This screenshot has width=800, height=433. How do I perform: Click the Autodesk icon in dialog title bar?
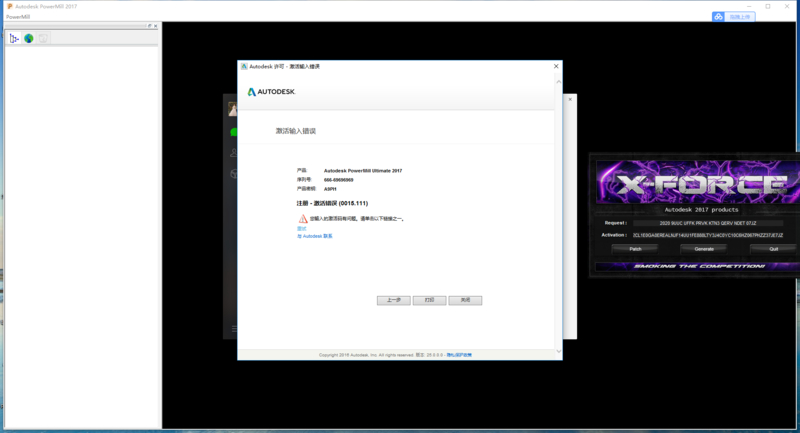(244, 66)
